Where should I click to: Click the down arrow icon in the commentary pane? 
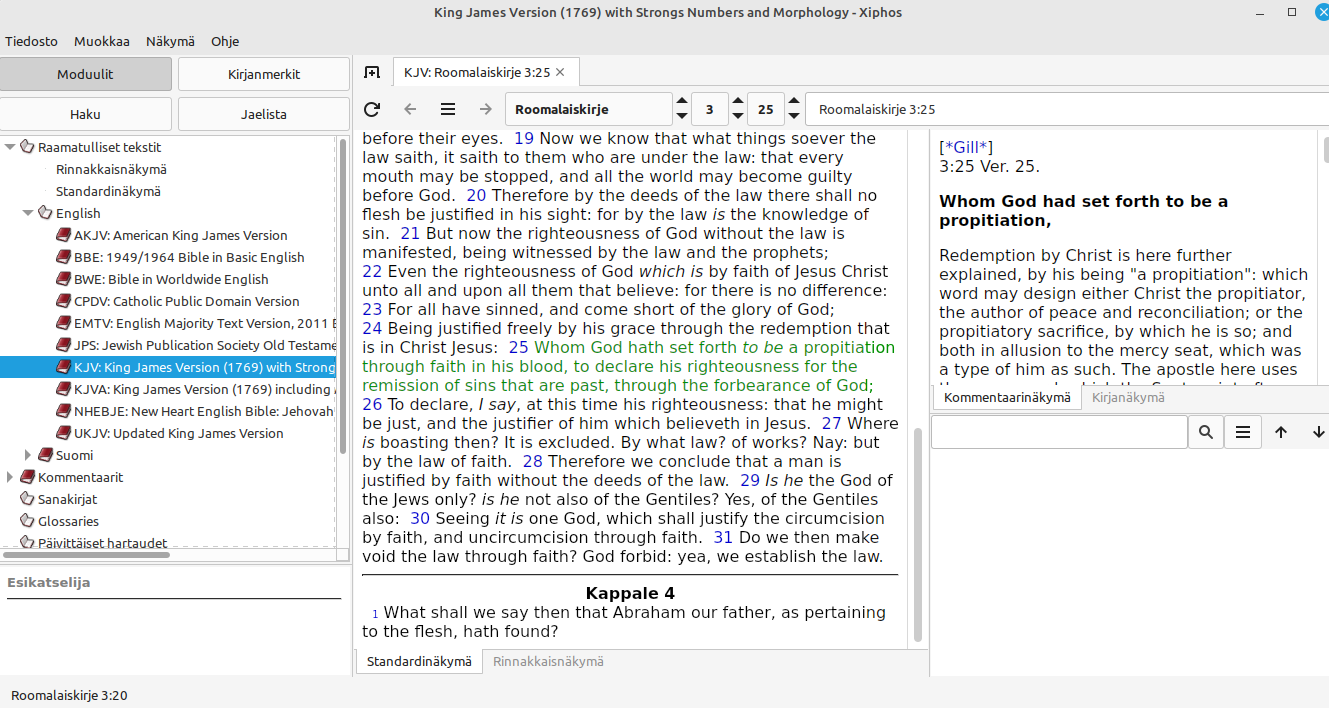click(x=1318, y=432)
